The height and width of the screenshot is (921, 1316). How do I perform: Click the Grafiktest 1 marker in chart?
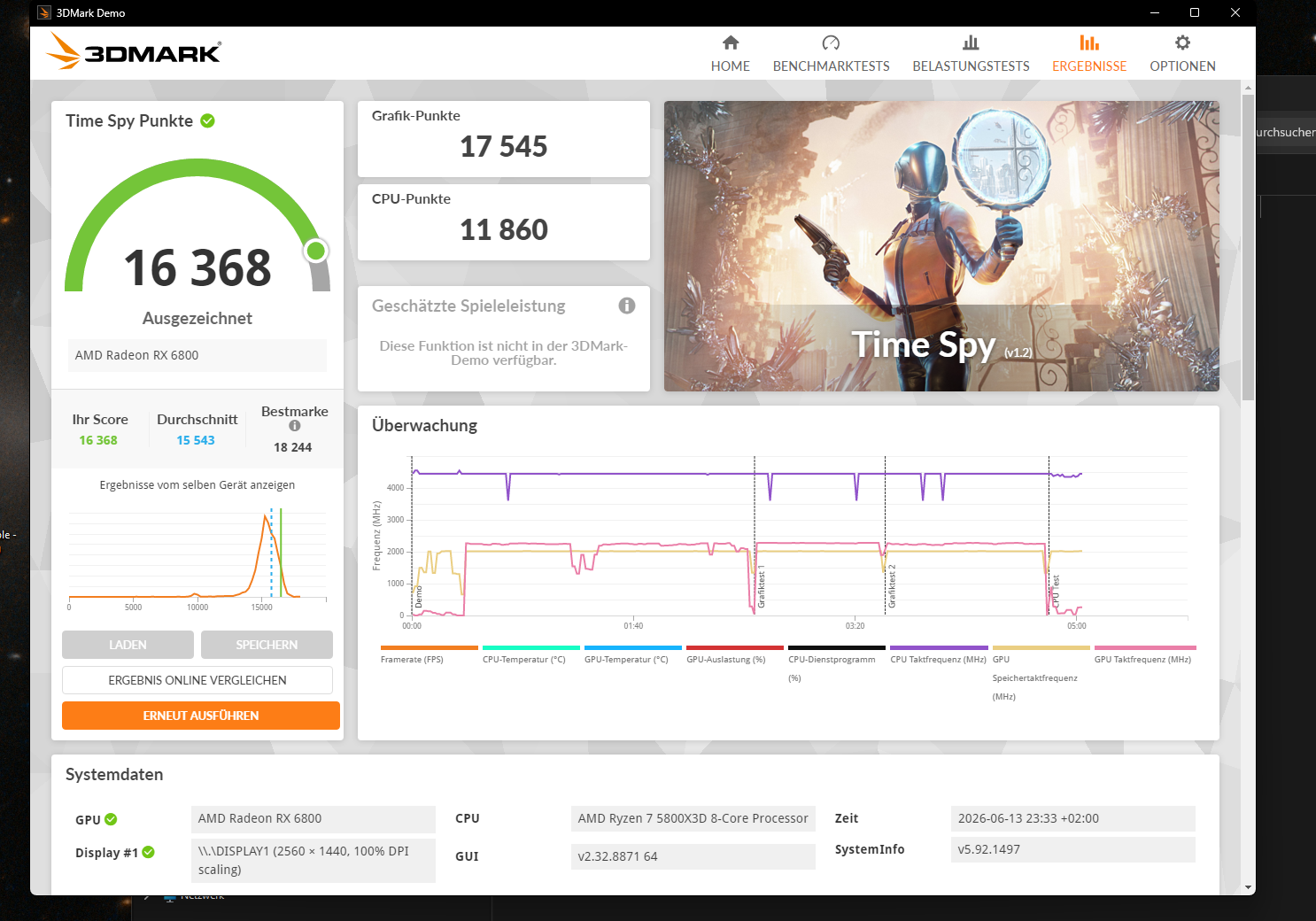[761, 586]
